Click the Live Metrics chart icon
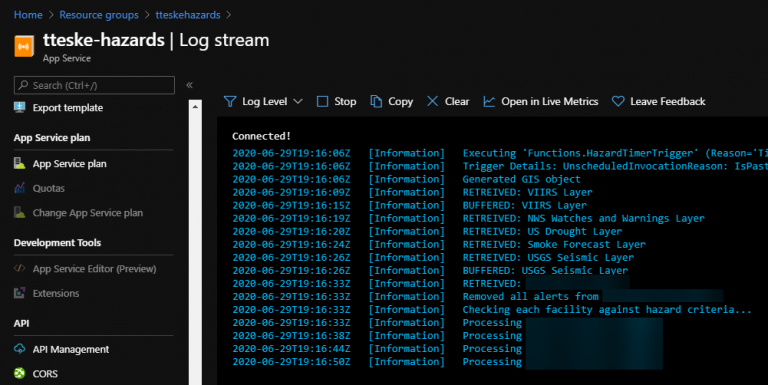Screen dimensions: 768x385 tap(489, 101)
